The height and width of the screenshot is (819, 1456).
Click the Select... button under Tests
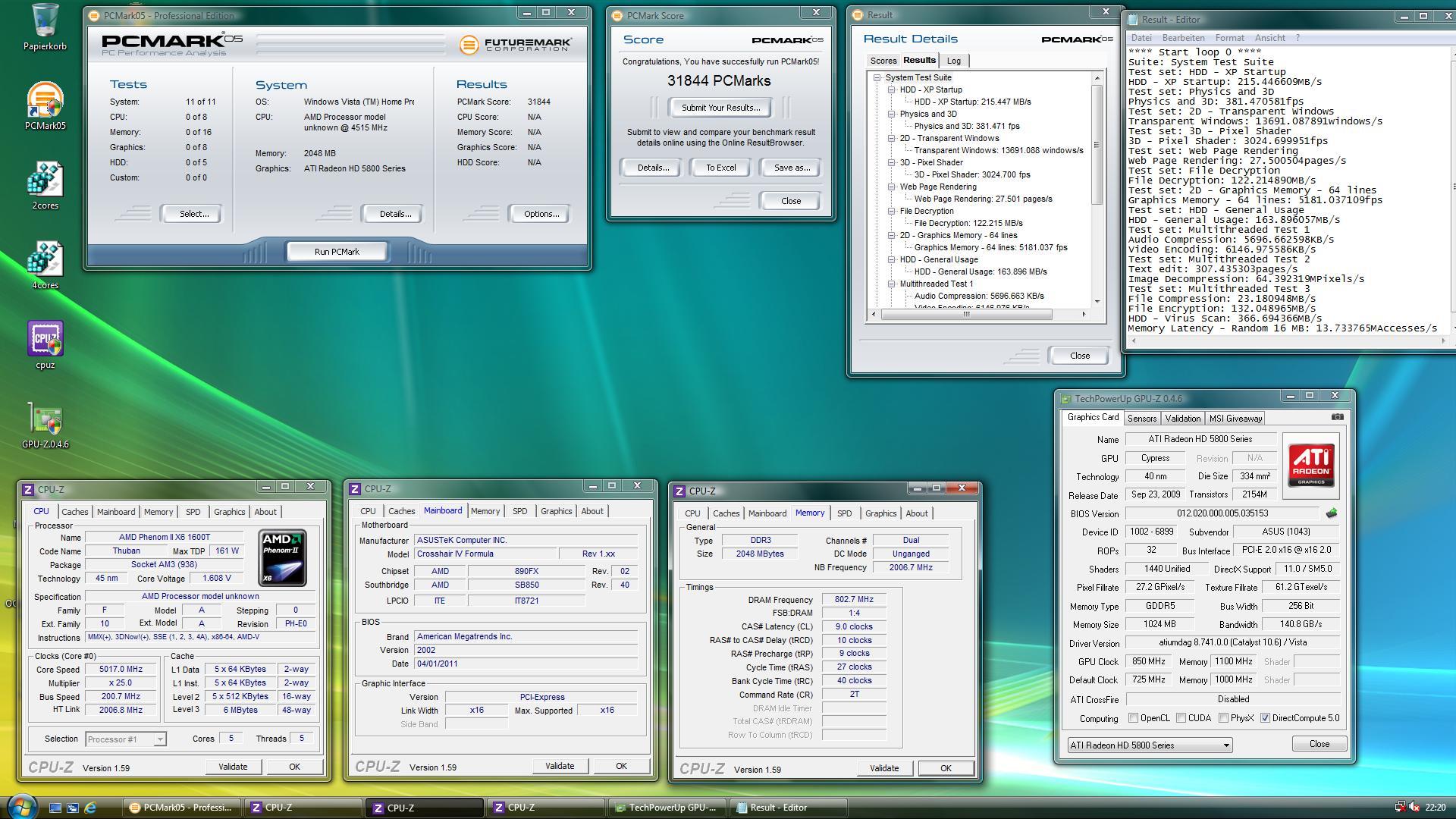coord(193,214)
